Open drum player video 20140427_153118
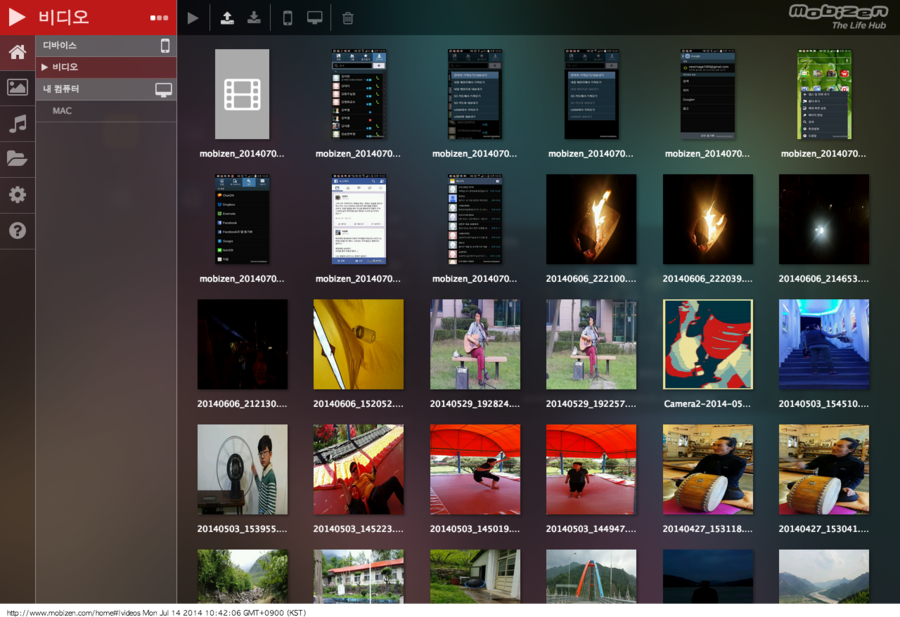The height and width of the screenshot is (617, 900). pyautogui.click(x=707, y=469)
